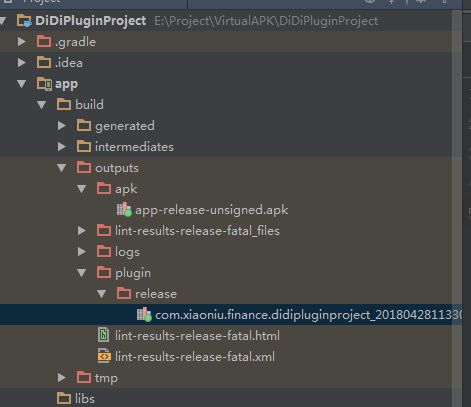Screen dimensions: 471x407
Task: Select the release label
Action: coord(156,294)
